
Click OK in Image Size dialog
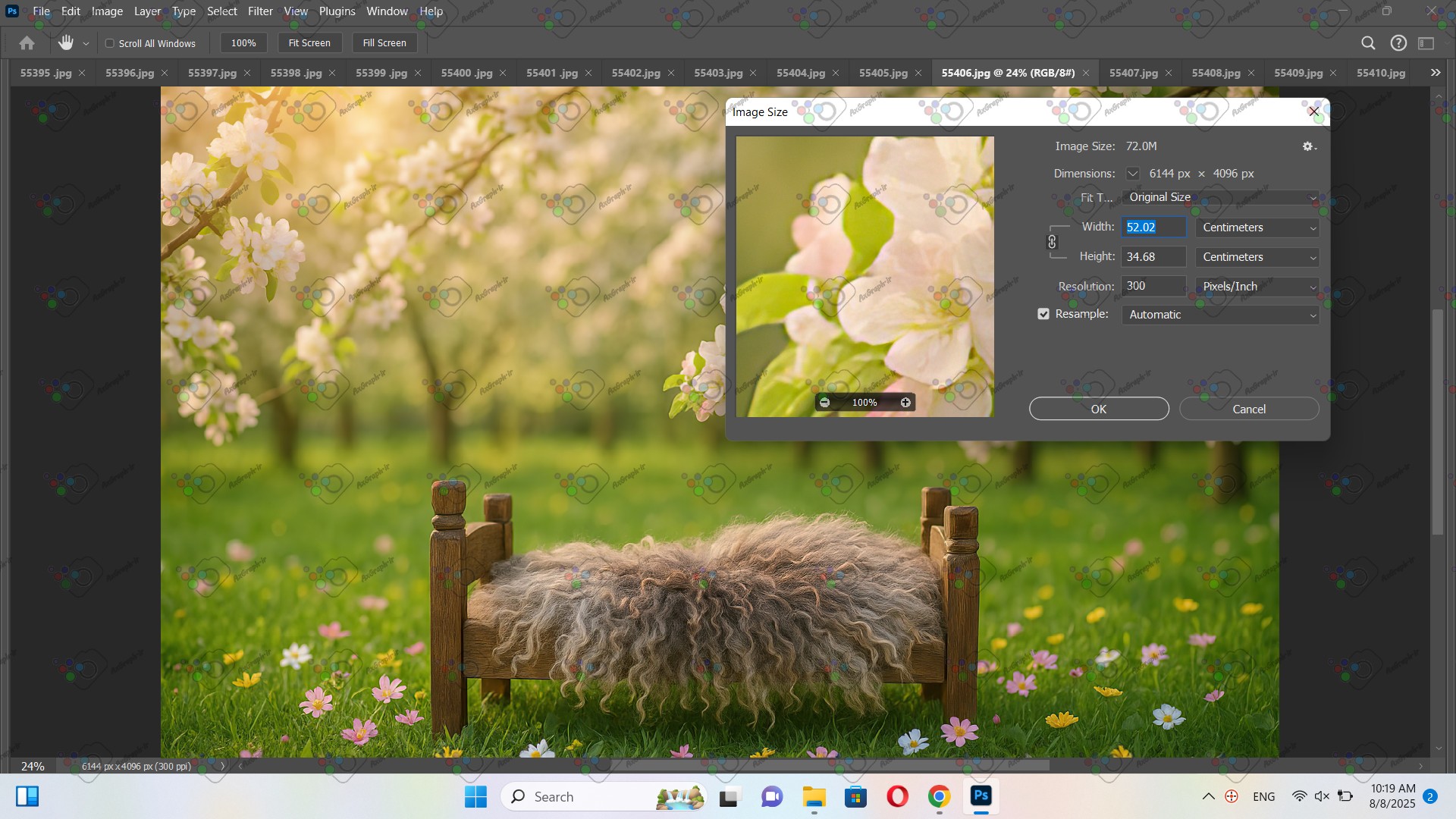1098,409
